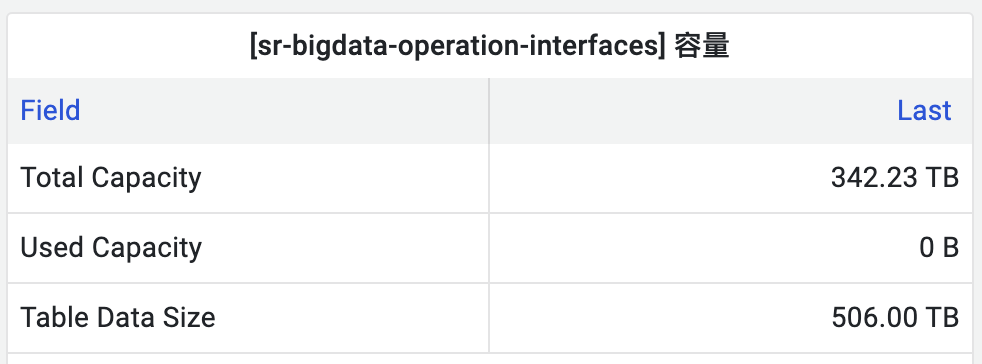Select the Total Capacity field cell

click(x=248, y=178)
